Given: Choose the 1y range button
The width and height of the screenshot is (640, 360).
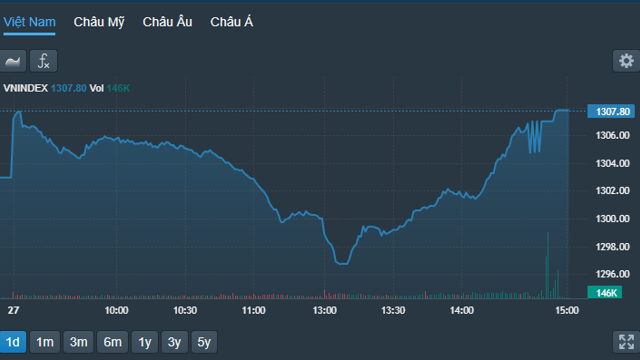Looking at the screenshot, I should (145, 342).
